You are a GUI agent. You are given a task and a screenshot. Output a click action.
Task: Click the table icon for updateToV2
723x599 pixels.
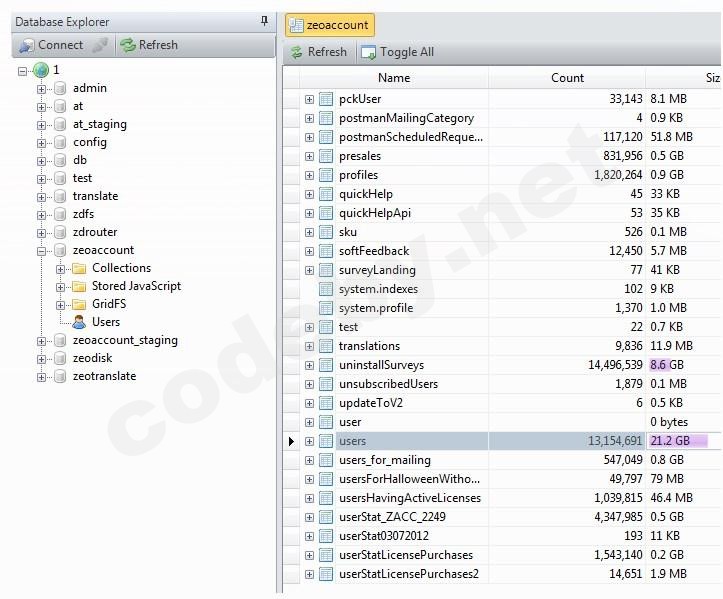326,403
